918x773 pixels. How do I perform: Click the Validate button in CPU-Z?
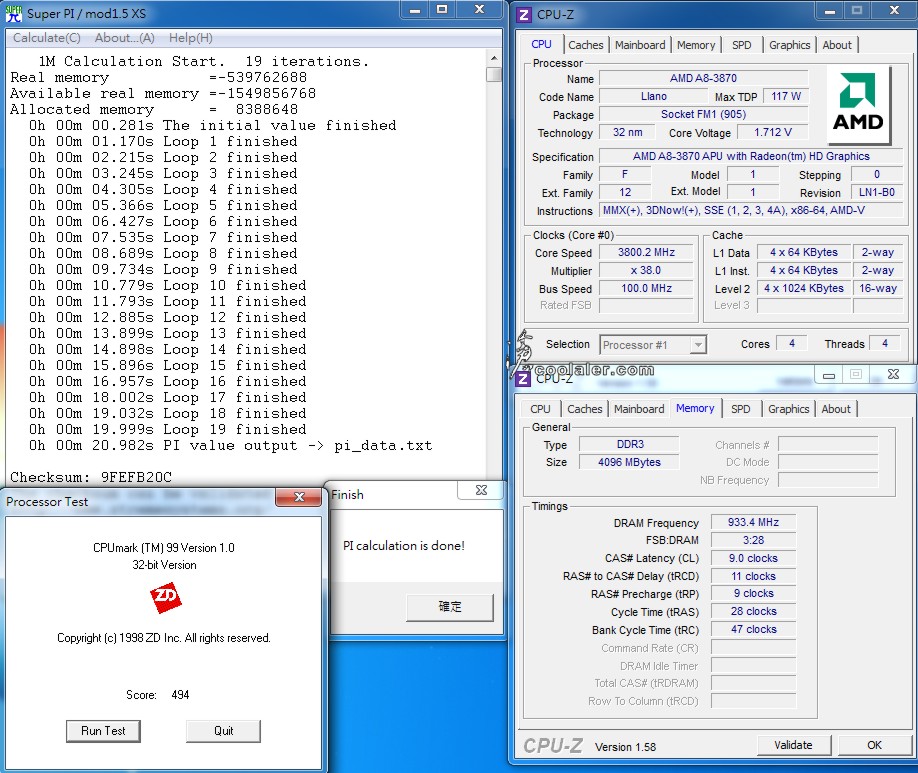pyautogui.click(x=793, y=745)
